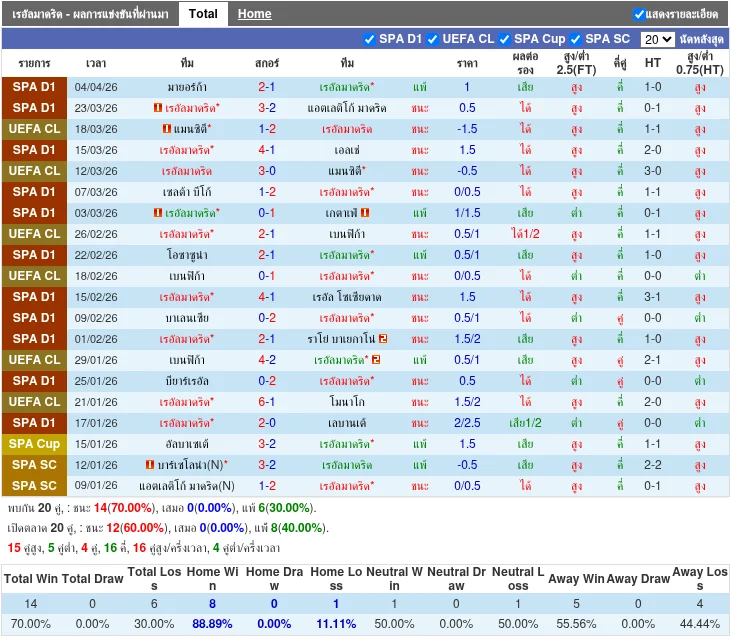
Task: Click the SPA Cup league badge on 15/01/26
Action: click(34, 444)
